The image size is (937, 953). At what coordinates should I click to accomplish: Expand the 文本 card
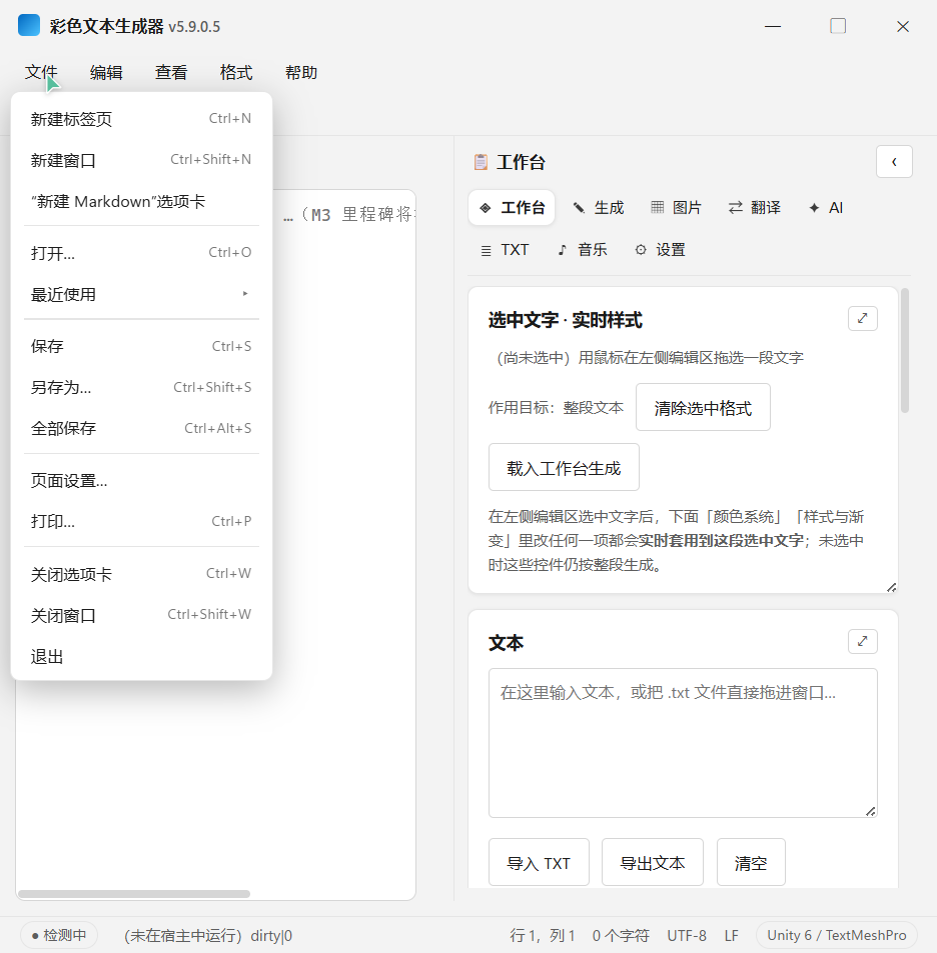(x=862, y=641)
